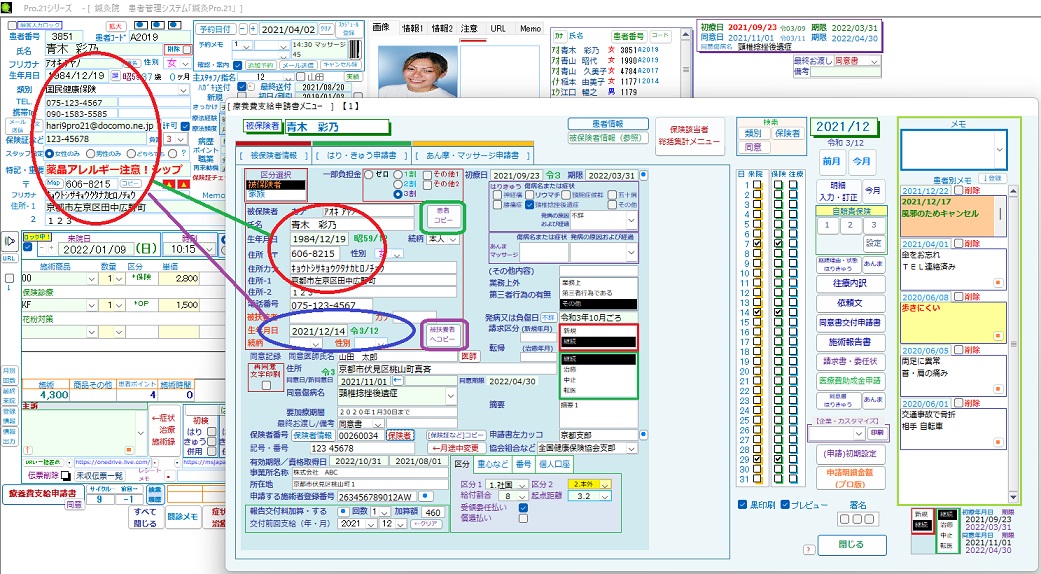The image size is (1041, 574).
Task: Click the 閉じる button
Action: pos(851,544)
